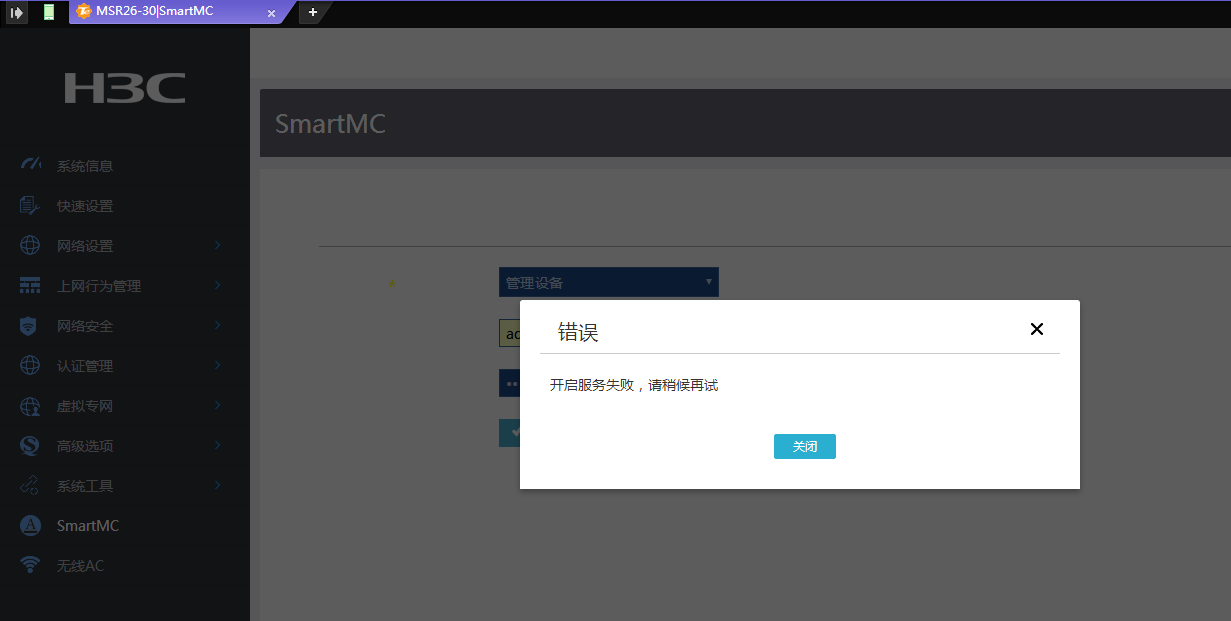This screenshot has height=621, width=1231.
Task: Click the green device icon in title bar
Action: (x=49, y=12)
